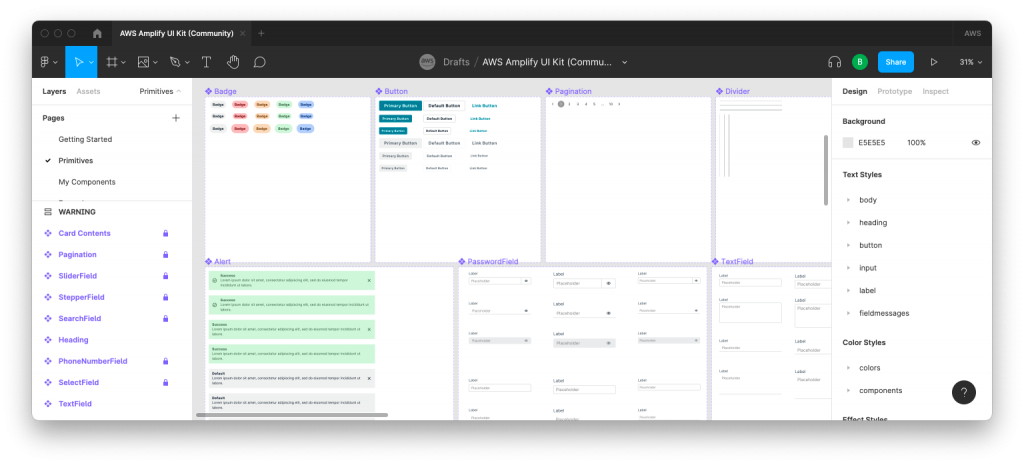The width and height of the screenshot is (1024, 465).
Task: Switch to the Design tab
Action: 855,91
